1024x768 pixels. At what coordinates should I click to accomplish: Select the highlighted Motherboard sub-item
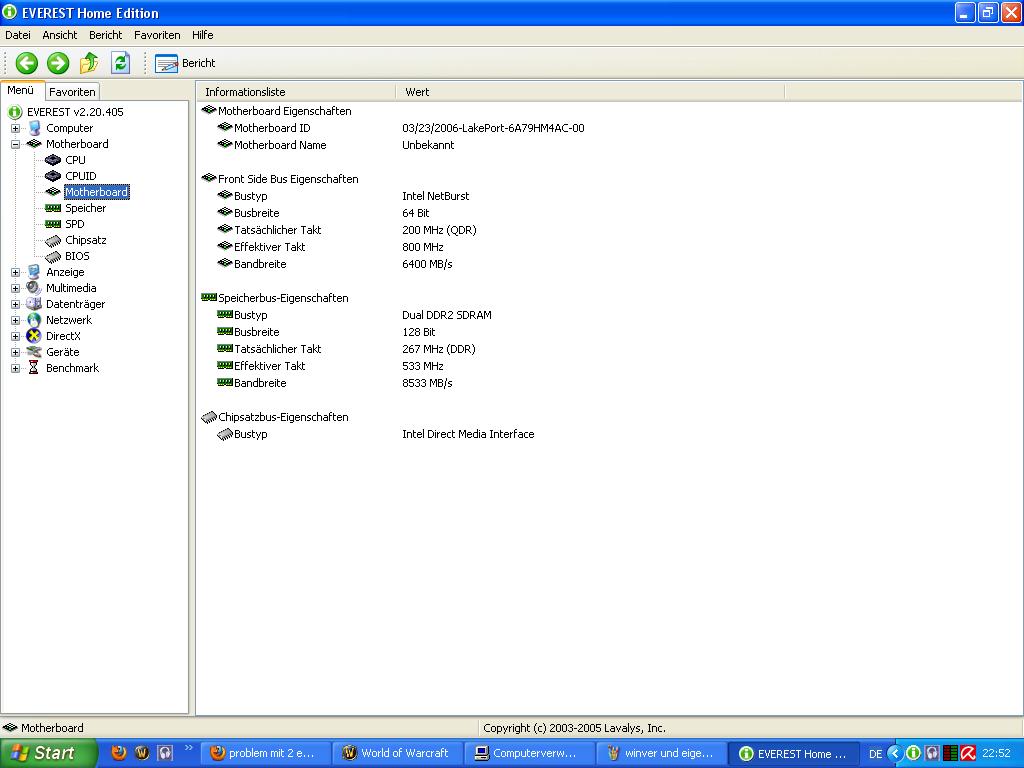[97, 192]
